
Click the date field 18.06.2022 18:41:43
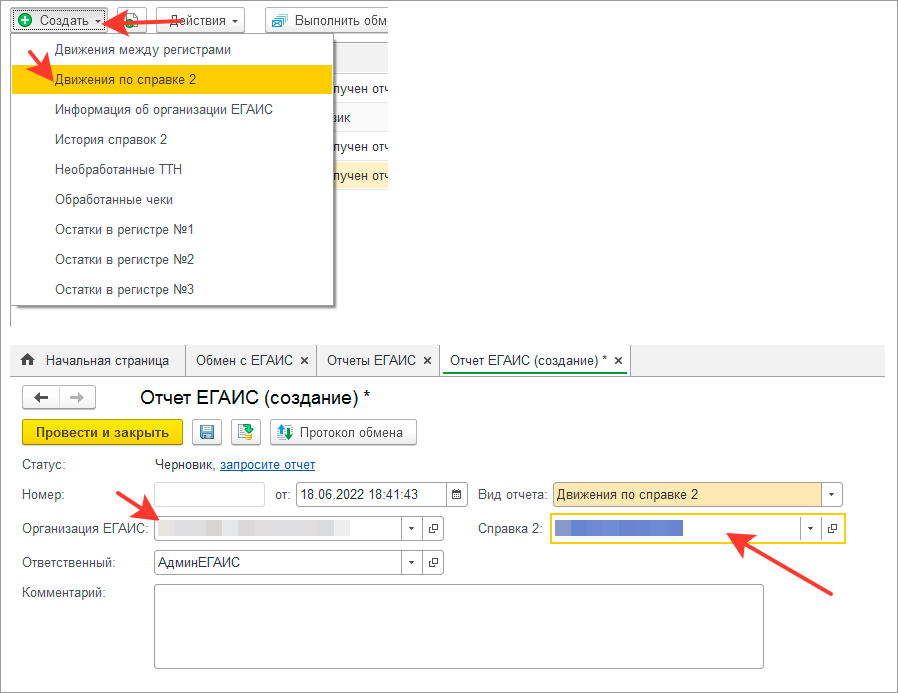pos(371,494)
